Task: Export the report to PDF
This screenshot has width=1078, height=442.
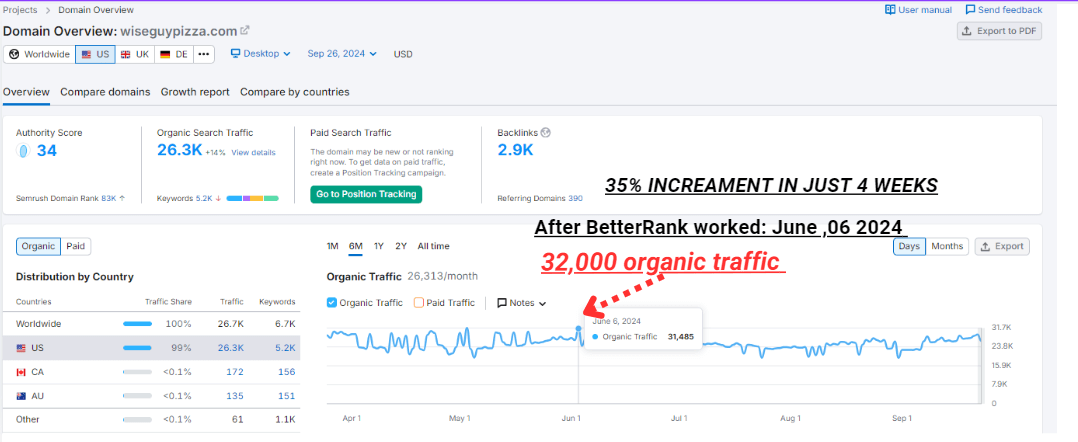Action: point(1000,31)
